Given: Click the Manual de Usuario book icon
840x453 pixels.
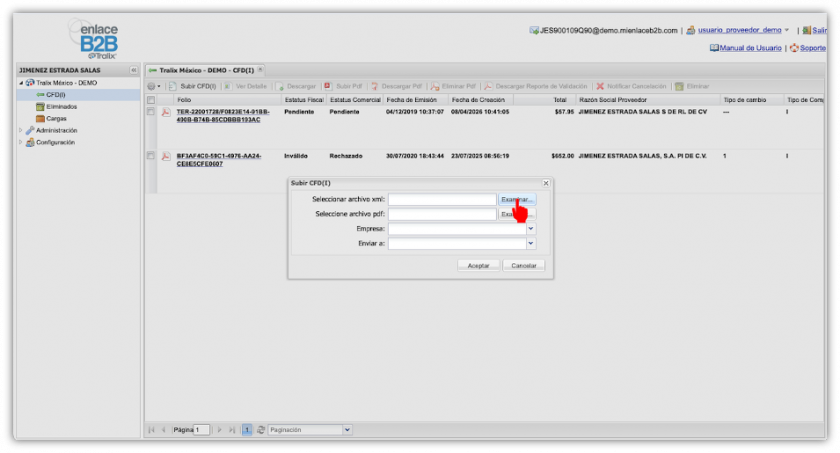Looking at the screenshot, I should coord(713,47).
